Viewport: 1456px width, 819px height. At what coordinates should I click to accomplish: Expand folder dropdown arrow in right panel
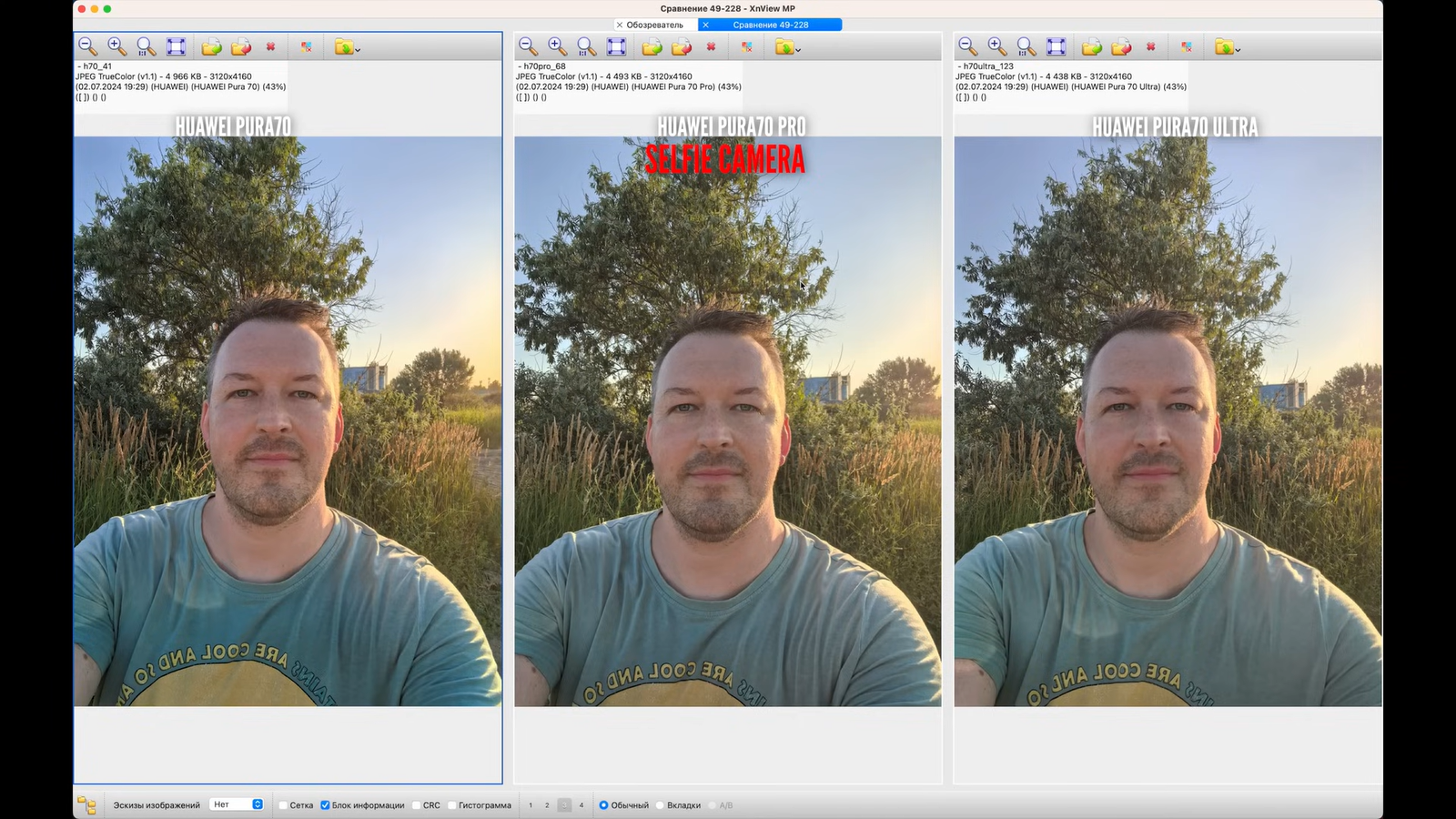coord(1238,49)
